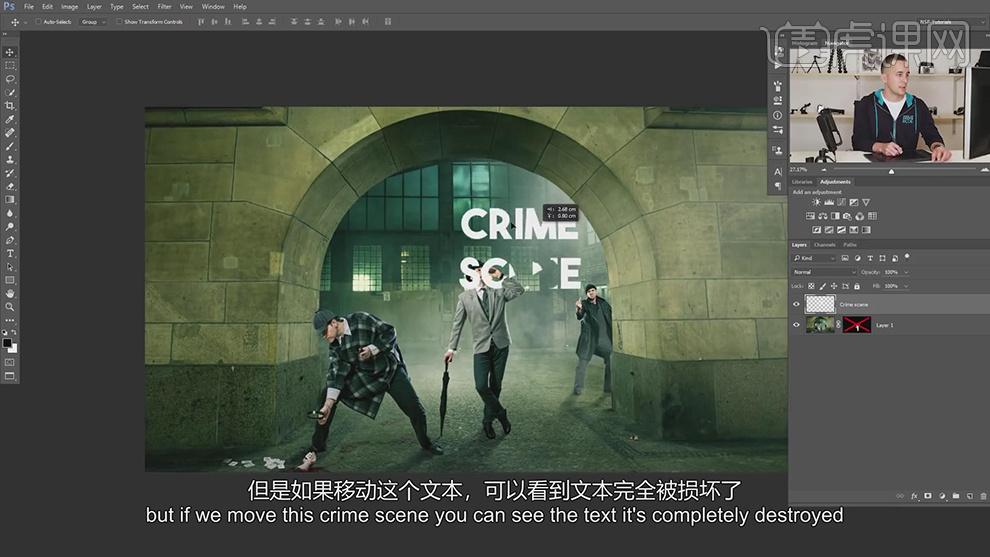Screen dimensions: 990x557
Task: Select the Hand tool
Action: point(9,294)
